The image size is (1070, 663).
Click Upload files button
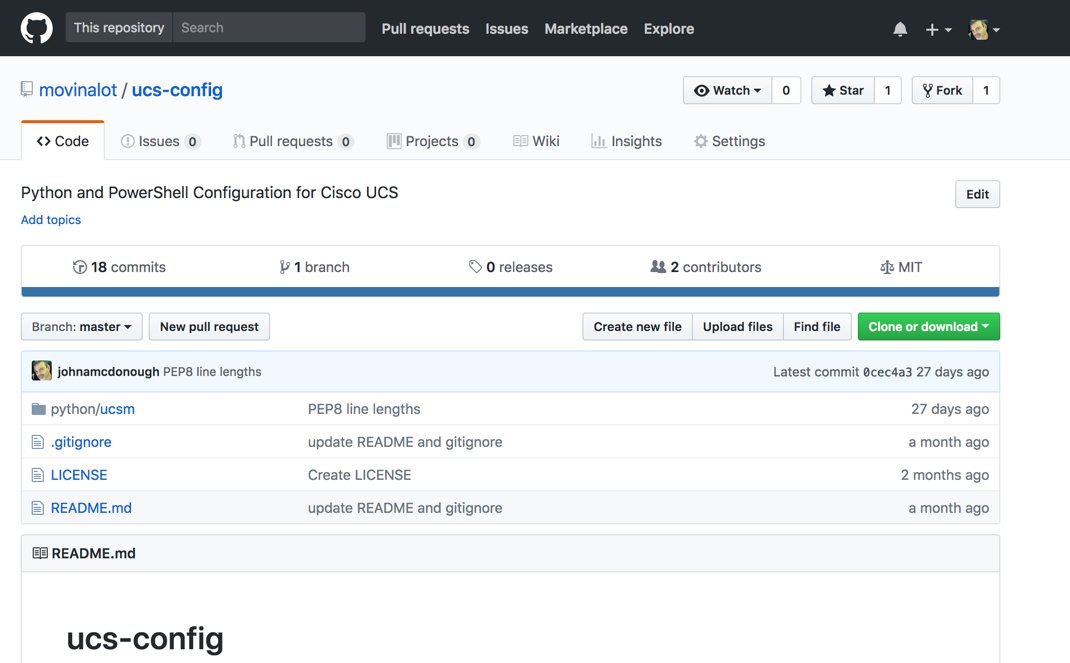738,327
